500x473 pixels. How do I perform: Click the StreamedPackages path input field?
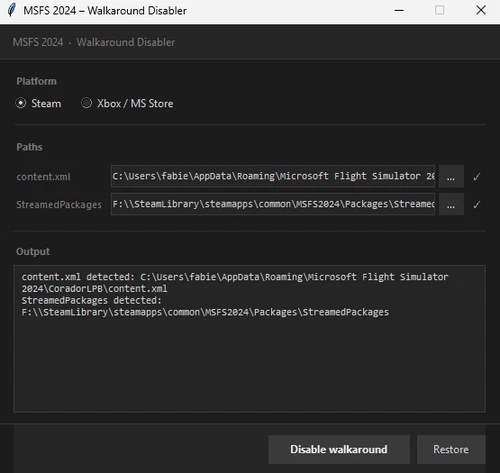[x=273, y=204]
